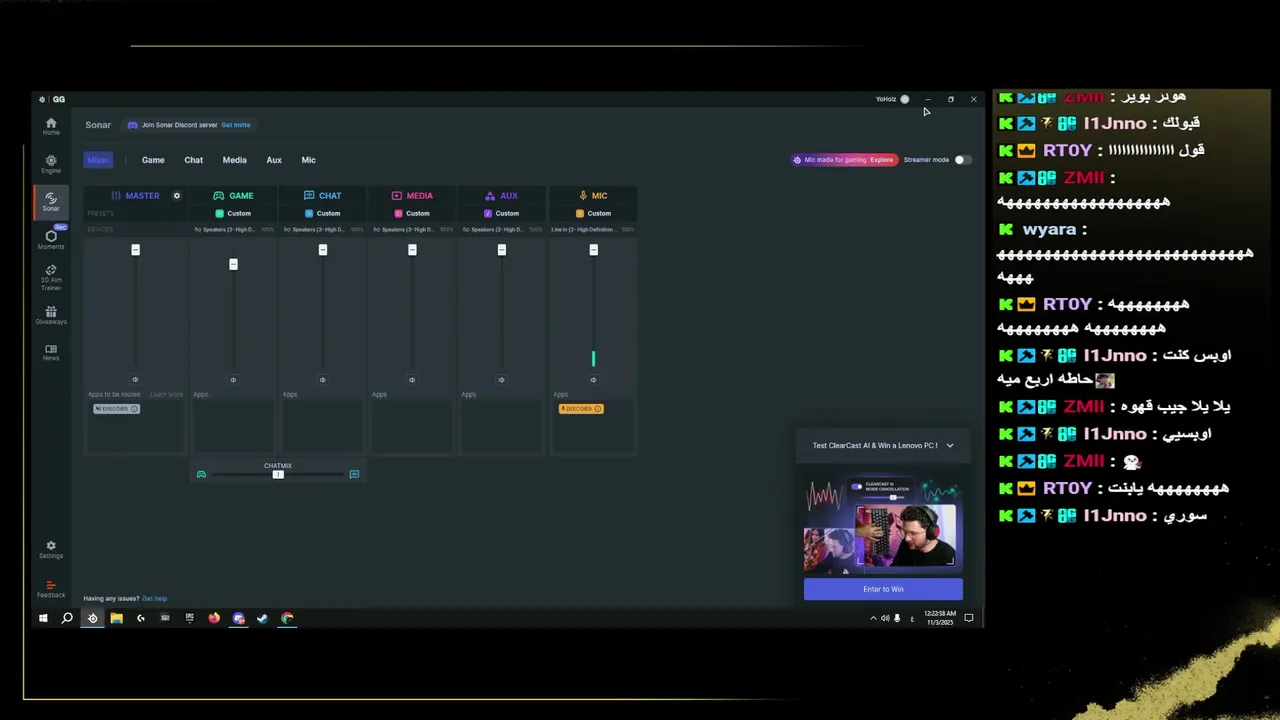Click the ChatMix balance slider handle

278,474
